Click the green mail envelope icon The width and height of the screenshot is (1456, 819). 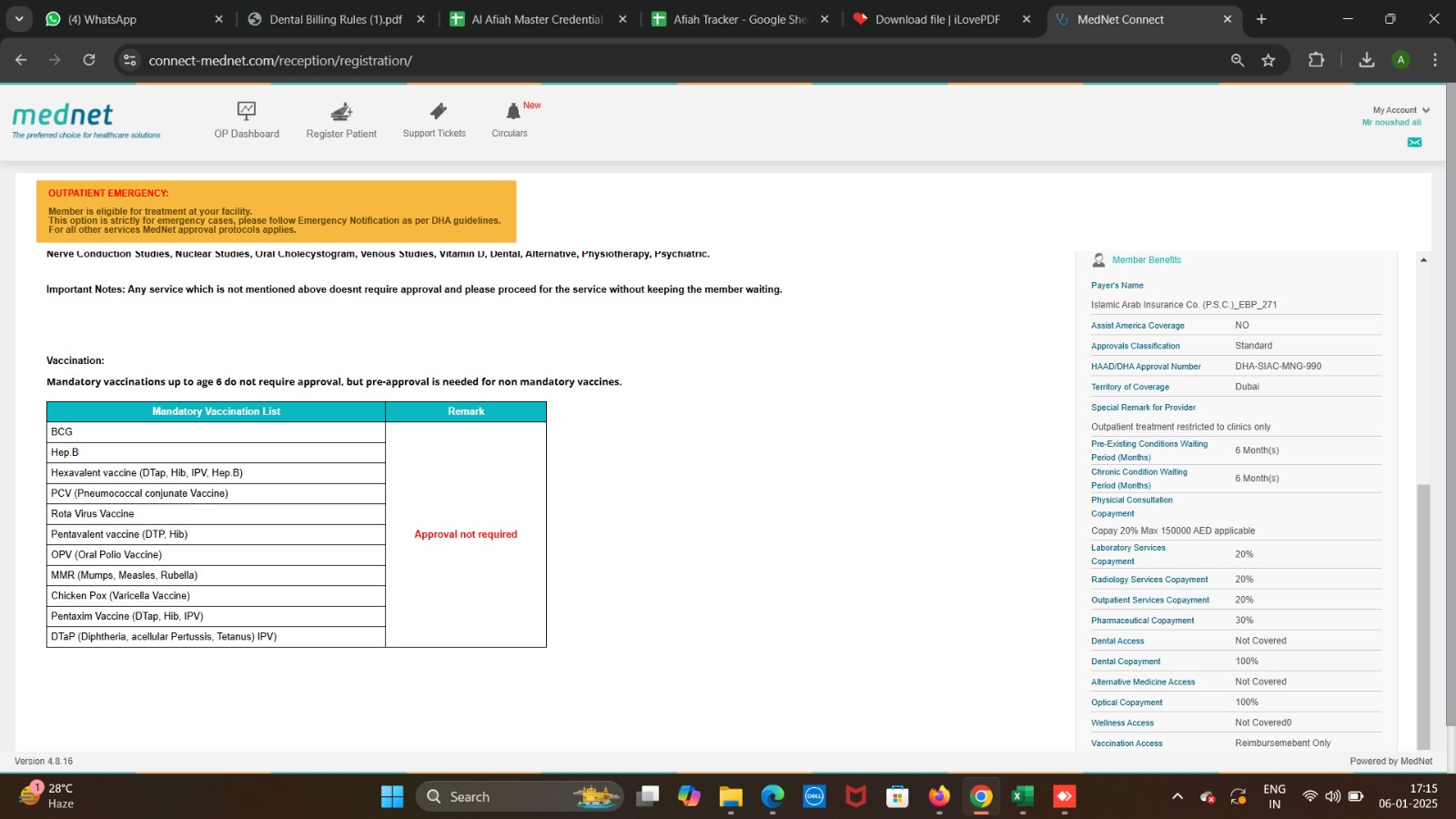pos(1414,142)
